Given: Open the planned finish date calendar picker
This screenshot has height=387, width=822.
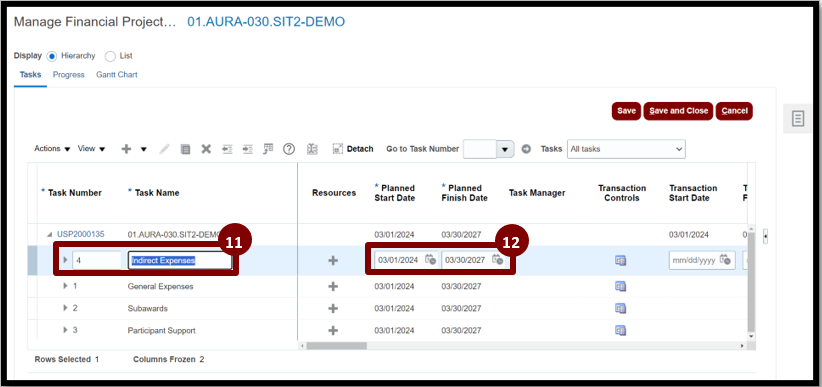Looking at the screenshot, I should pos(497,260).
